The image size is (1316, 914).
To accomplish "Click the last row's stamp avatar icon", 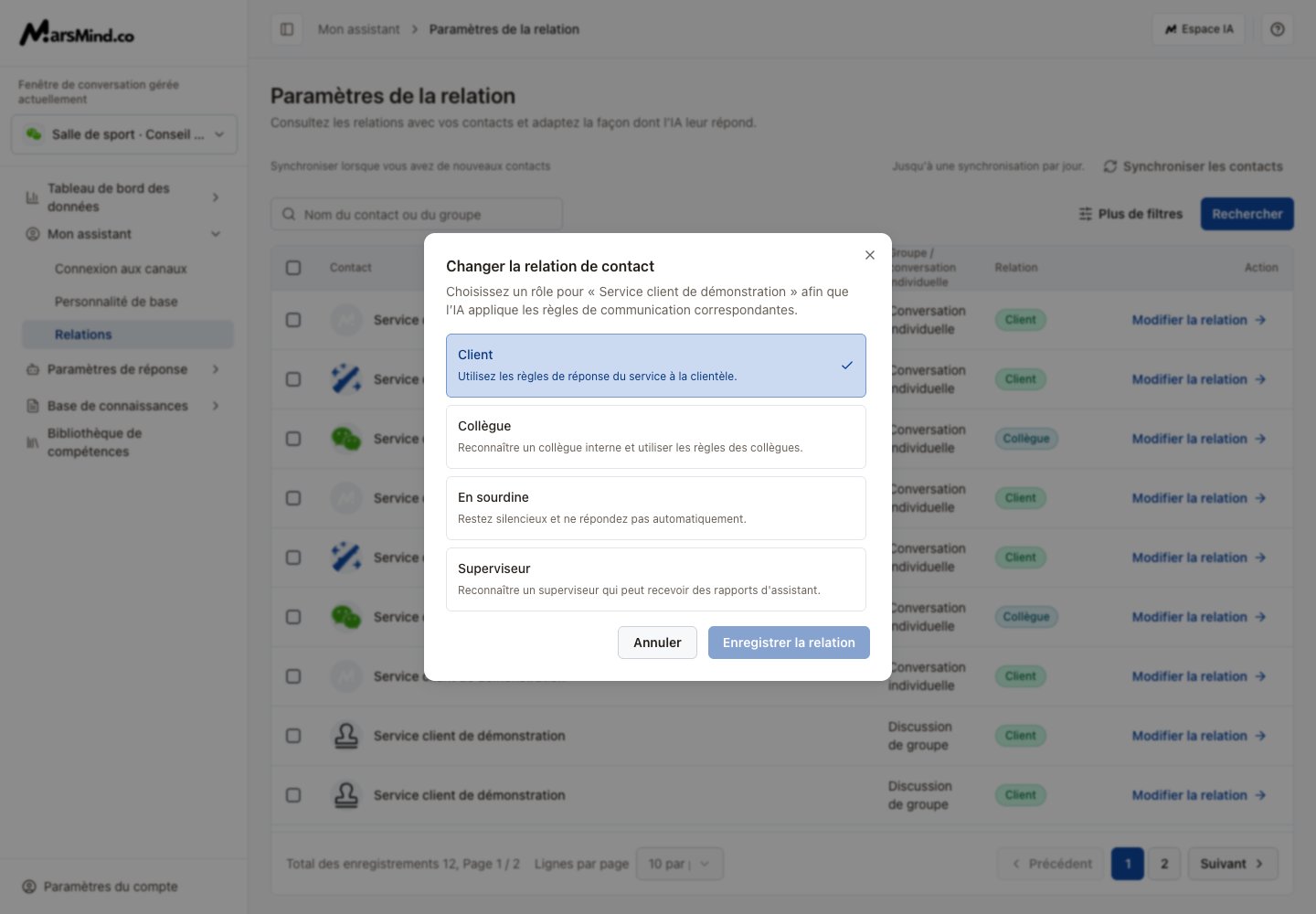I will pyautogui.click(x=346, y=795).
